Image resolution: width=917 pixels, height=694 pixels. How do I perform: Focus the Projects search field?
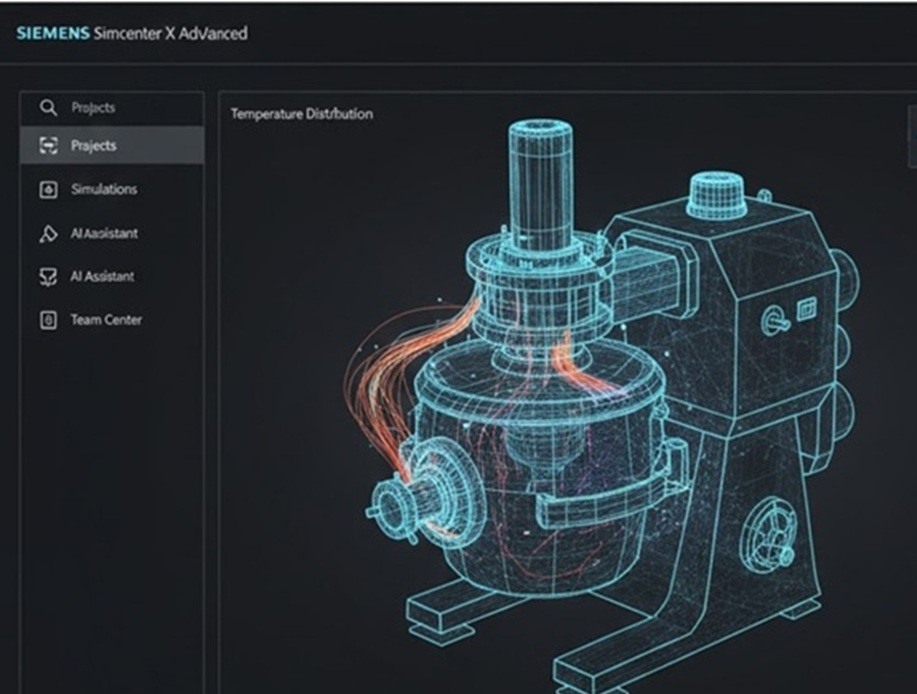120,108
